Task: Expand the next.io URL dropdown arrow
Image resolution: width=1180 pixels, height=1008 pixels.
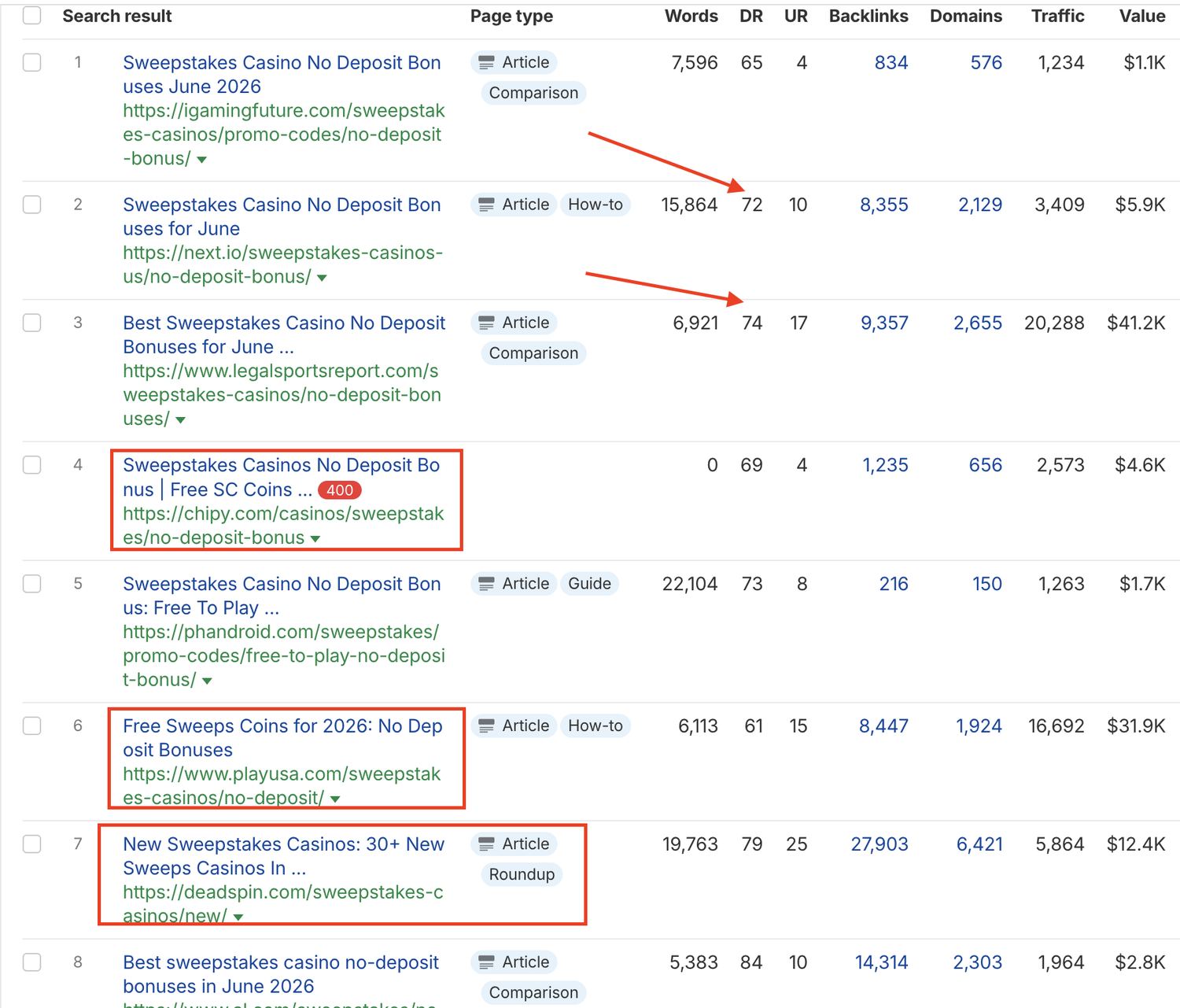Action: click(x=322, y=278)
